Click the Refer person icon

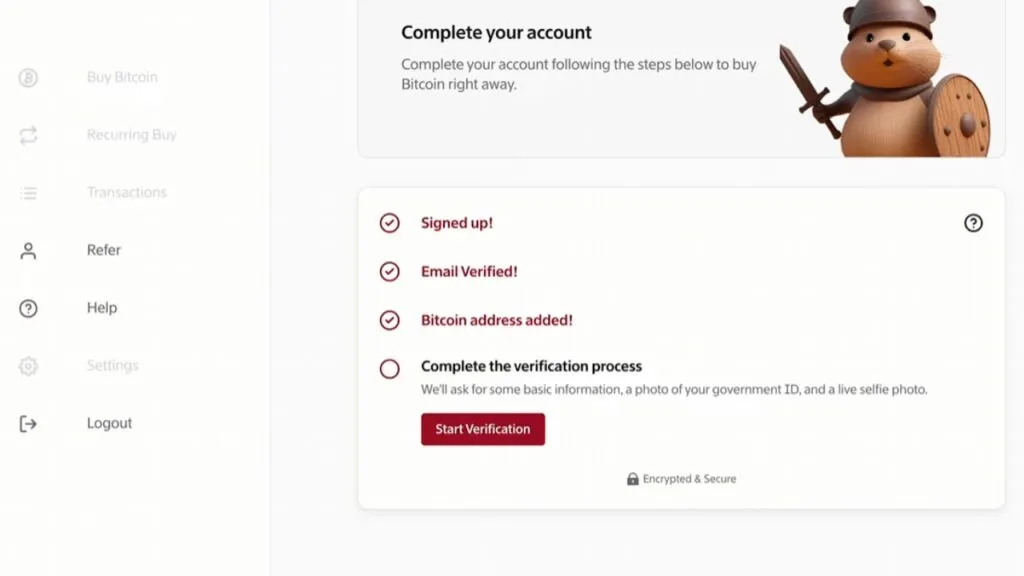pos(28,251)
